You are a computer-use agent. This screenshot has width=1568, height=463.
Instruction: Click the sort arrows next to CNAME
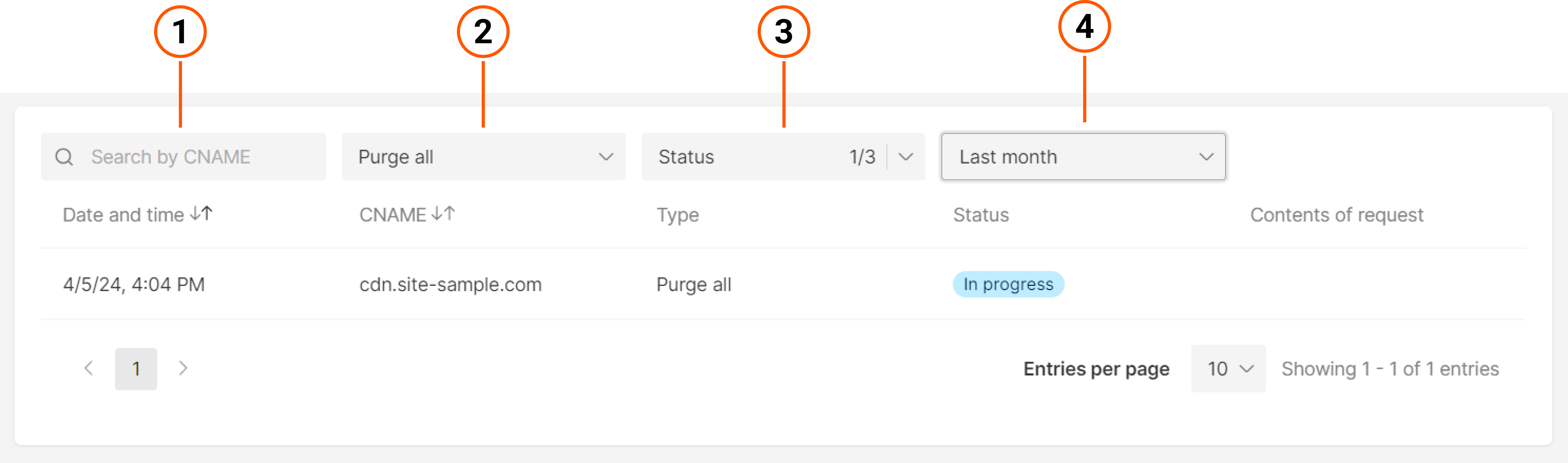pos(444,214)
